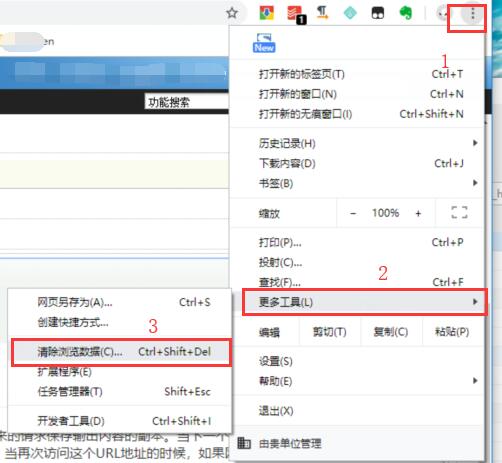Click the colorful download extension icon
502x463 pixels.
tap(266, 13)
